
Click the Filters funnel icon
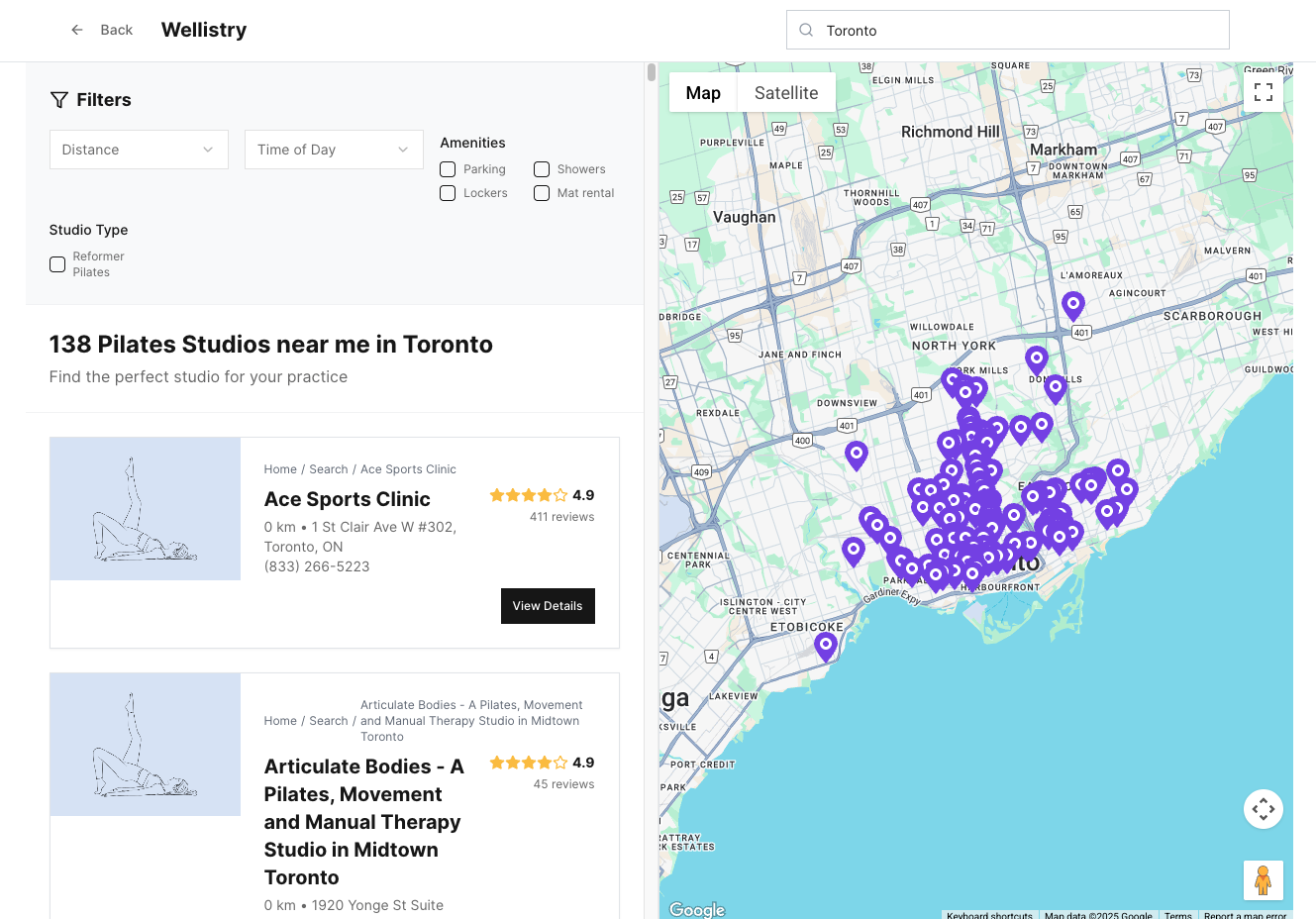coord(58,100)
